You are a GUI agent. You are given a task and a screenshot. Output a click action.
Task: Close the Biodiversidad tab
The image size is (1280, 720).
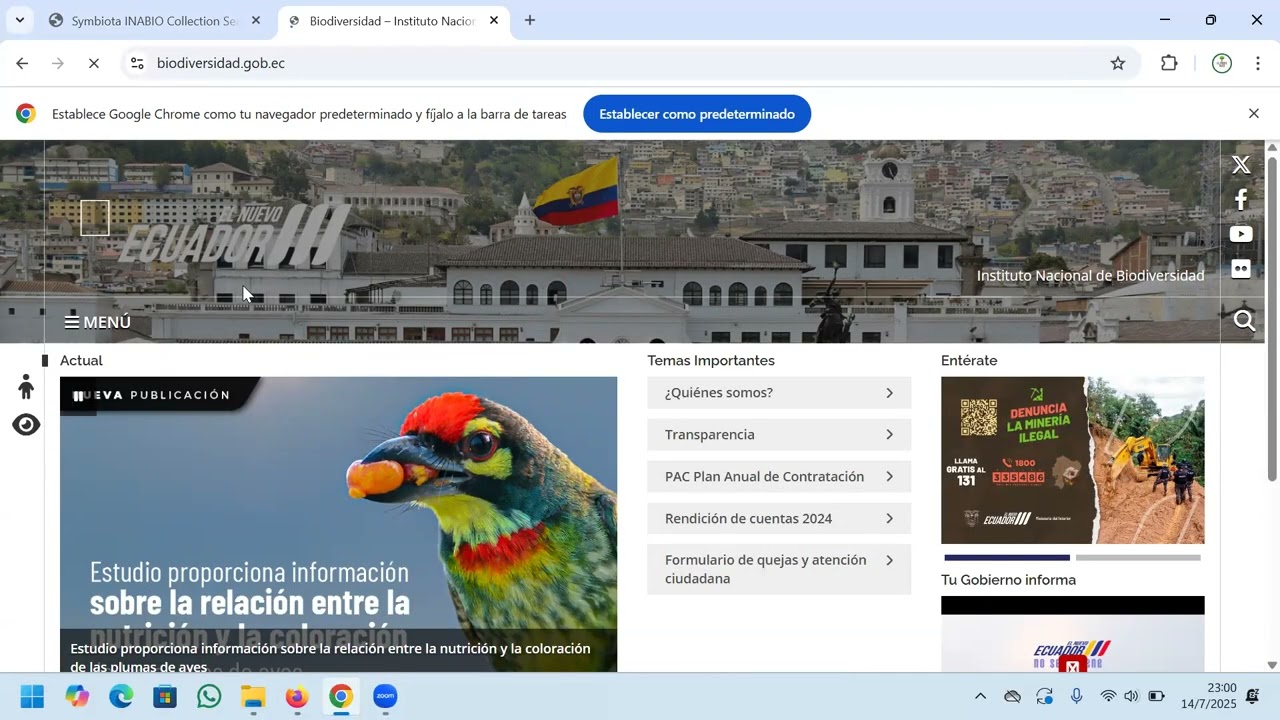click(493, 20)
